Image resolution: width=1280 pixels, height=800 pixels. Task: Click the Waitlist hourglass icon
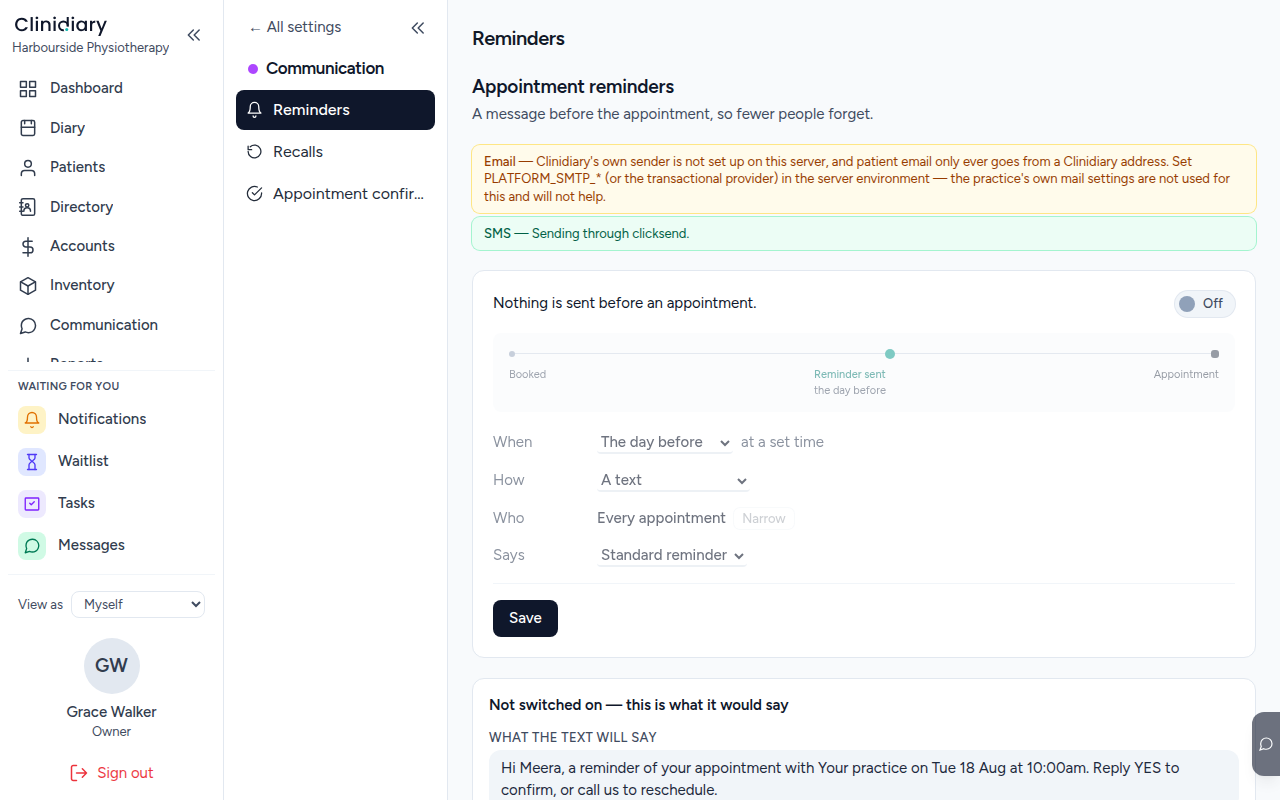coord(32,461)
